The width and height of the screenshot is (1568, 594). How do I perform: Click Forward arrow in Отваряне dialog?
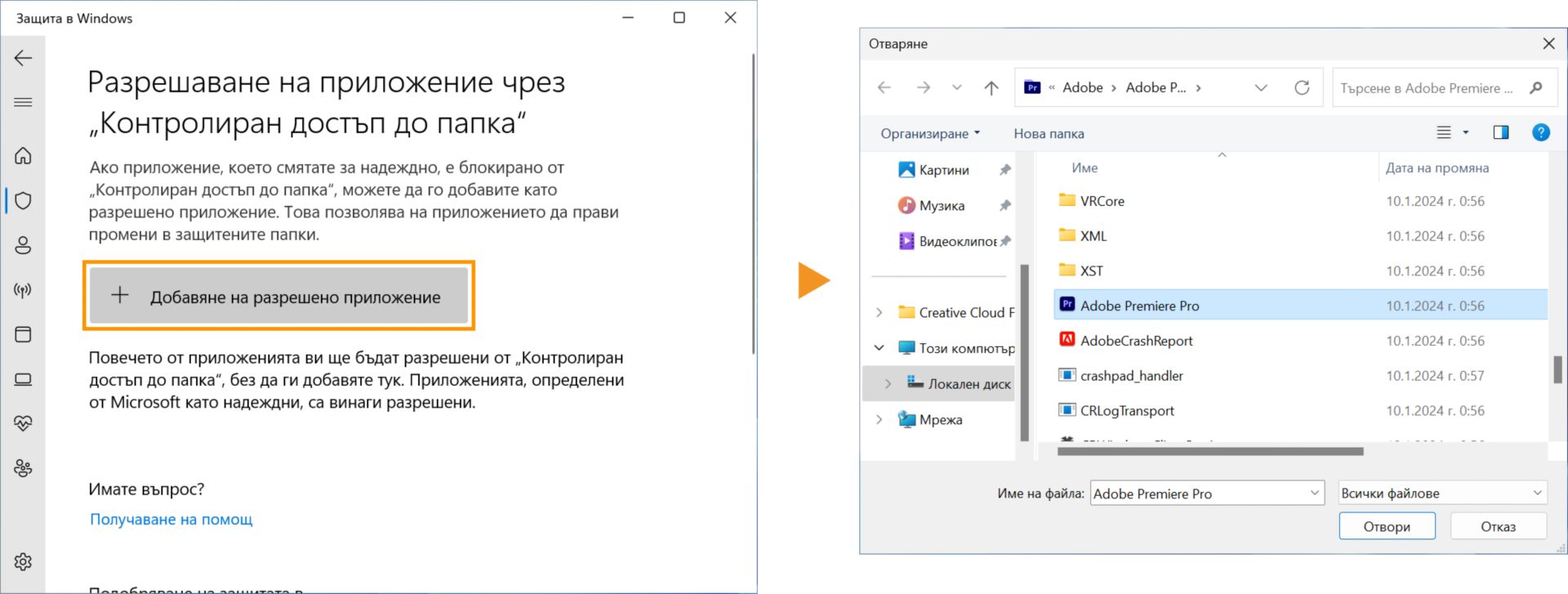tap(923, 87)
